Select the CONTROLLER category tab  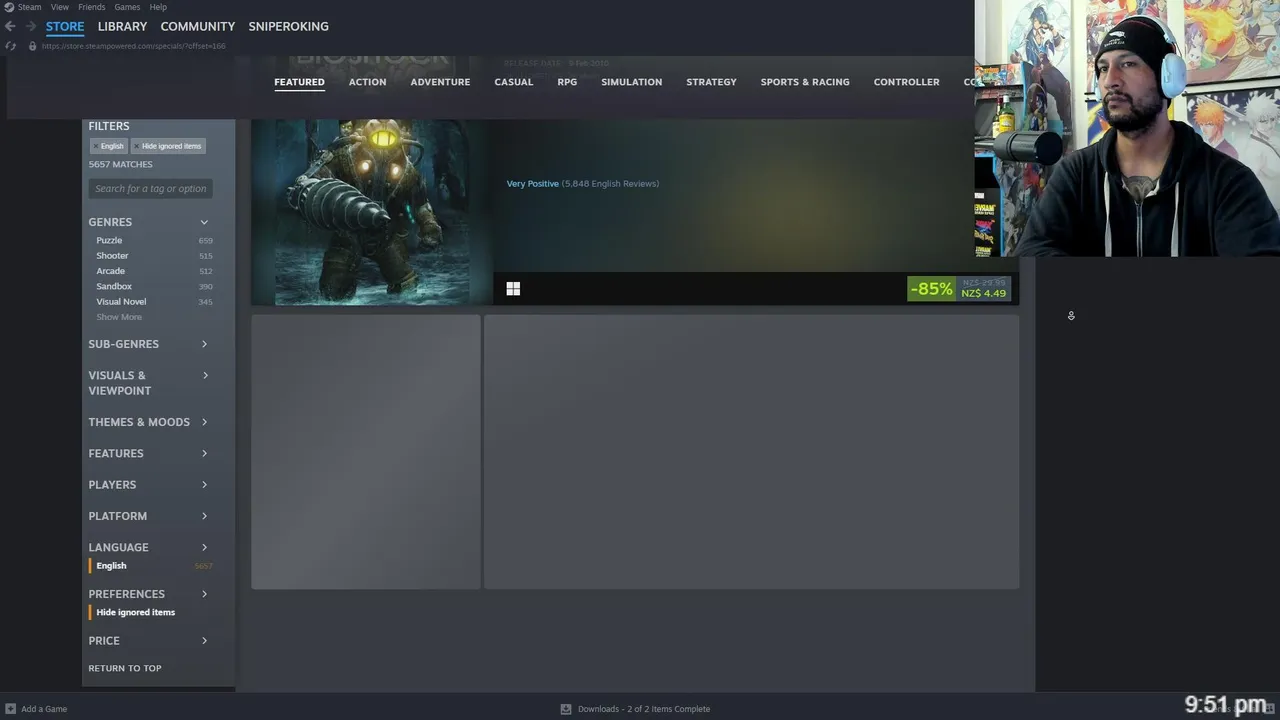[906, 82]
